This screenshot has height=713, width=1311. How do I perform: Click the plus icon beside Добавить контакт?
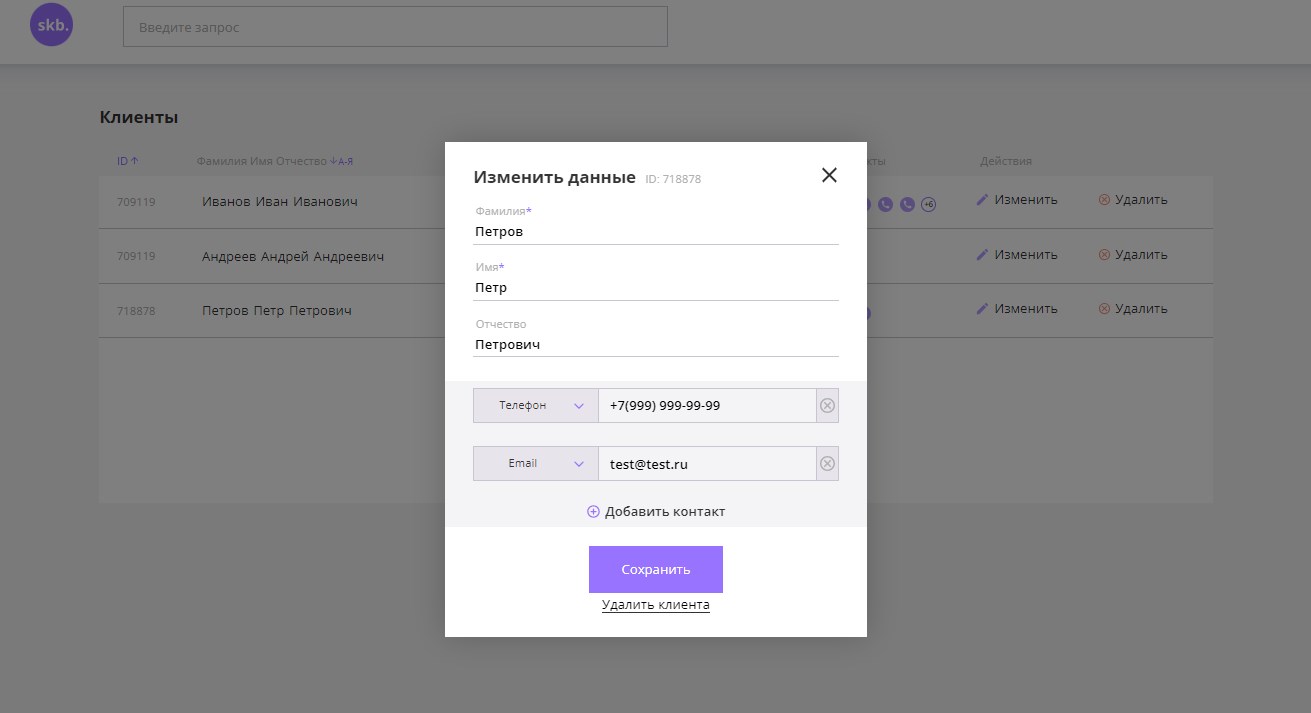tap(593, 511)
